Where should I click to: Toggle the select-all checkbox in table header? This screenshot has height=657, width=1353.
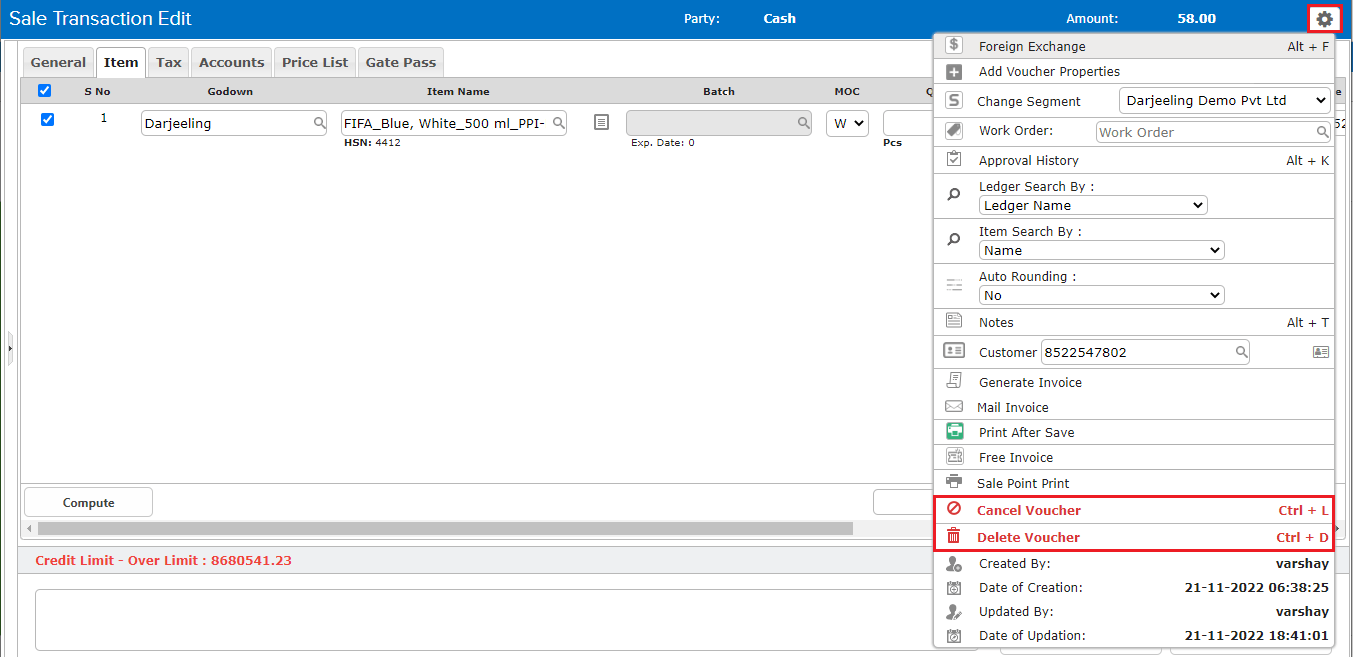44,91
